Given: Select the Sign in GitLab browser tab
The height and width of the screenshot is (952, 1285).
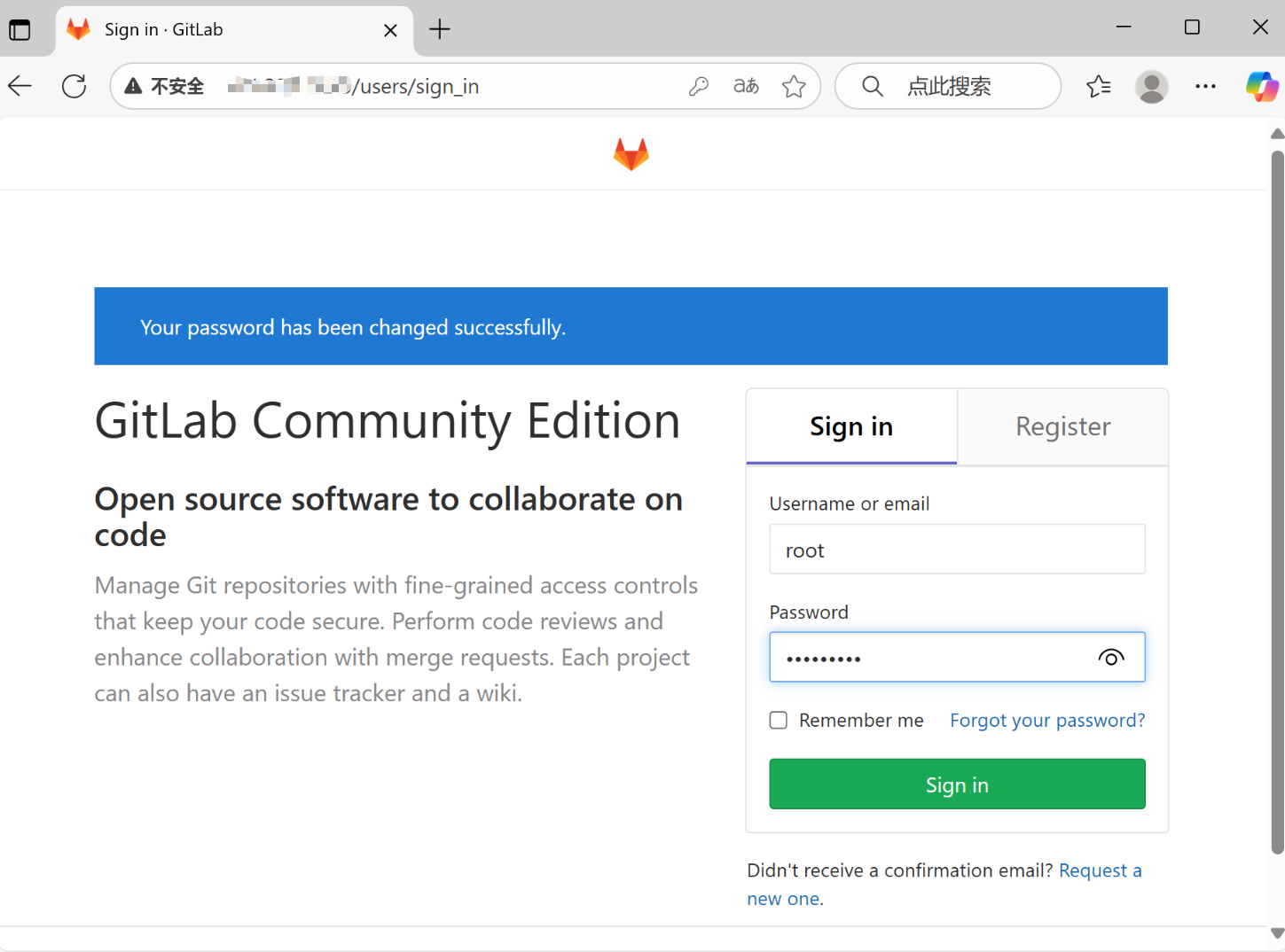Looking at the screenshot, I should (235, 30).
